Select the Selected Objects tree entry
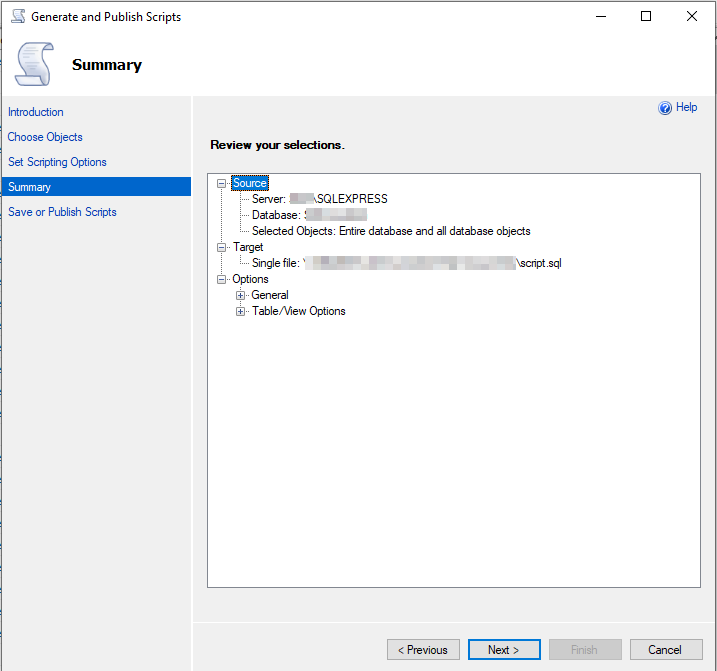The image size is (717, 671). (x=391, y=231)
